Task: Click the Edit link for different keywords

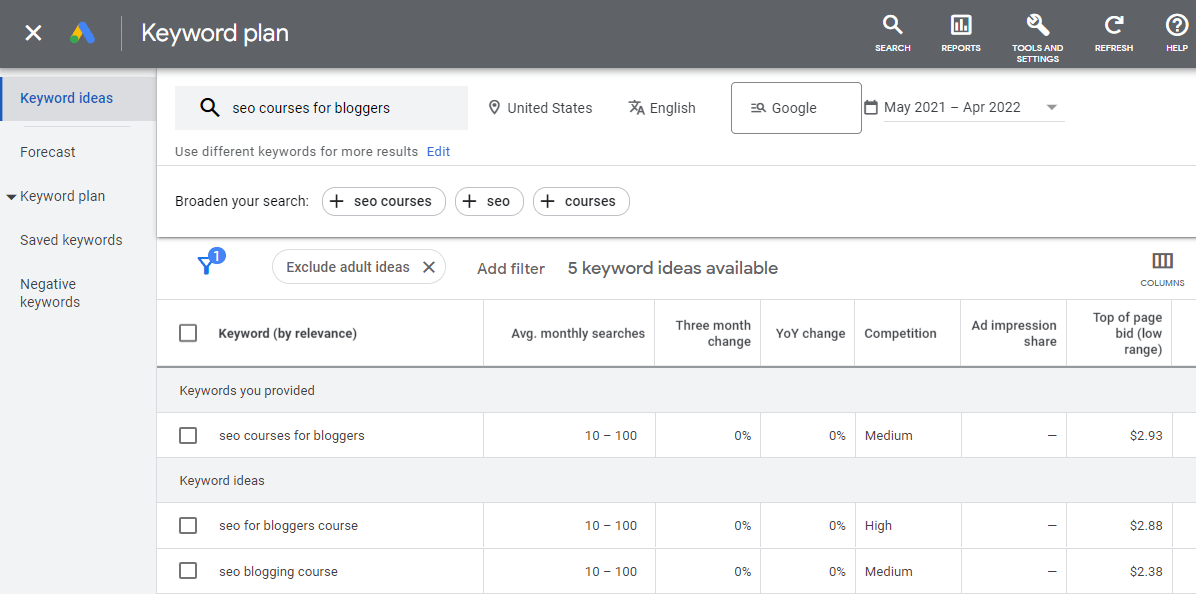Action: click(438, 151)
